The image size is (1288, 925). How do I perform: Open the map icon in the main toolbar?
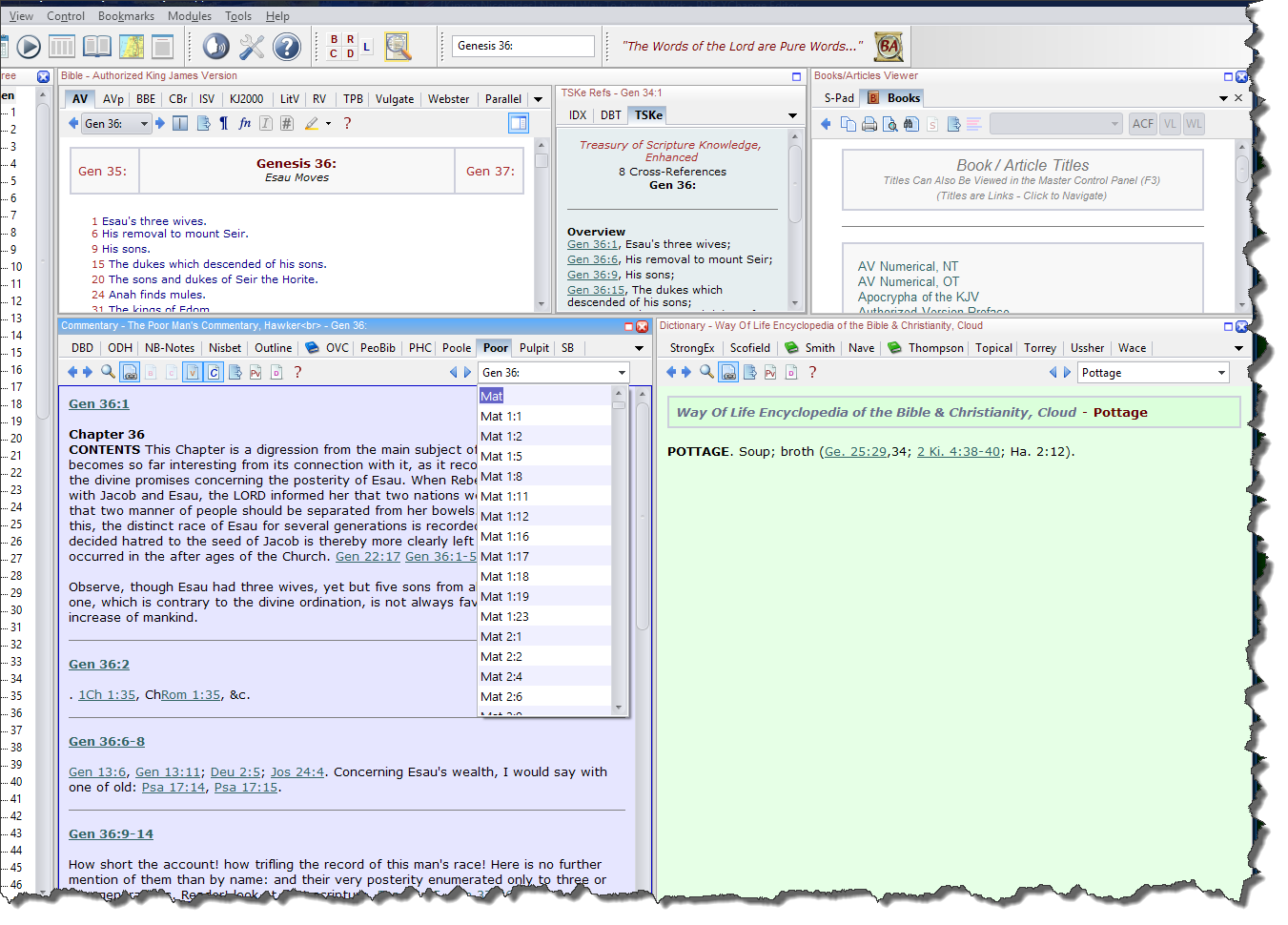(x=132, y=46)
